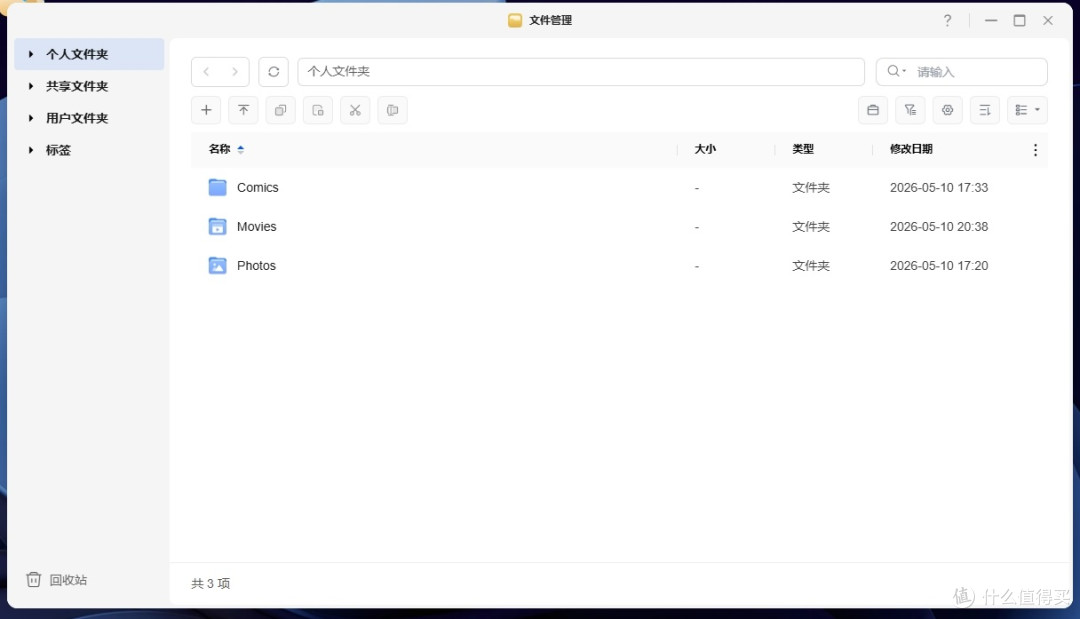
Task: Expand the 标签 tree arrow
Action: pyautogui.click(x=31, y=149)
